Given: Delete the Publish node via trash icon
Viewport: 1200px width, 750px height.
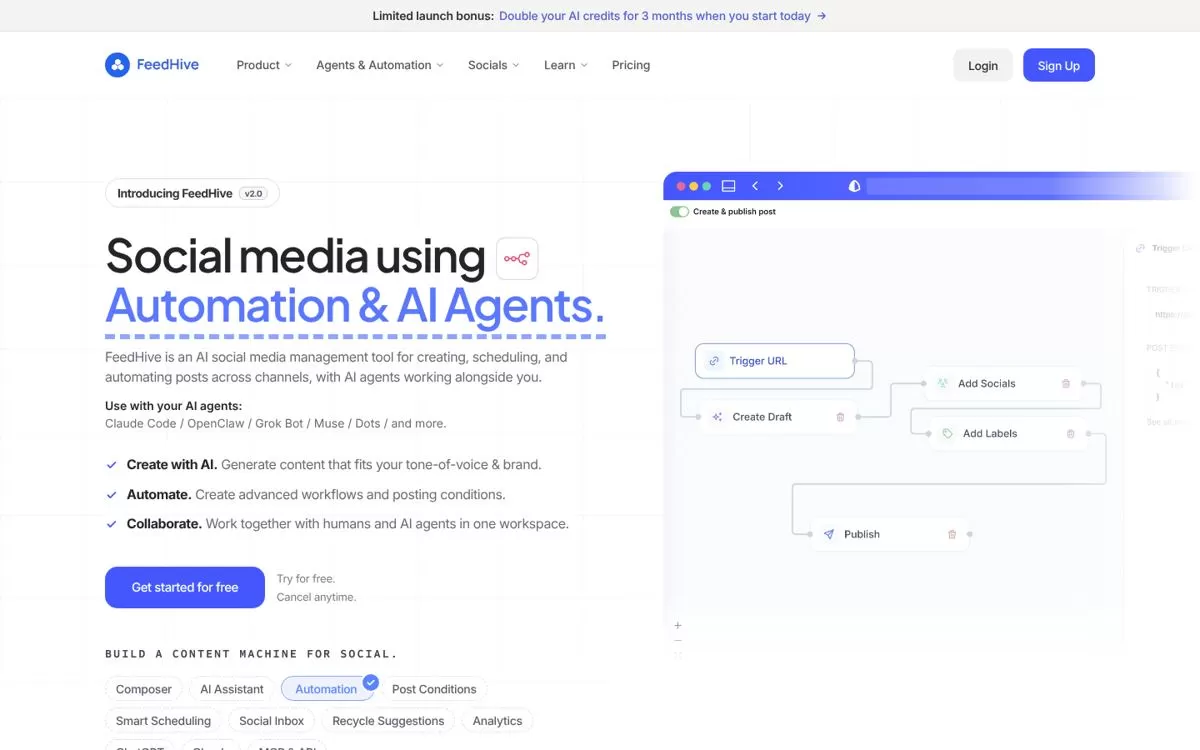Looking at the screenshot, I should coord(952,534).
